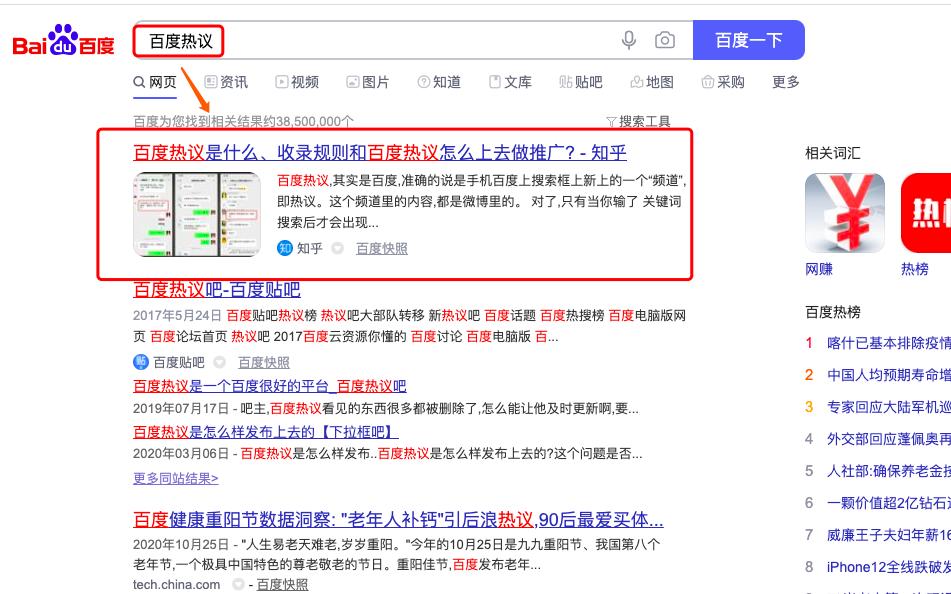Click the 百度一下 search button
The height and width of the screenshot is (594, 951).
747,40
